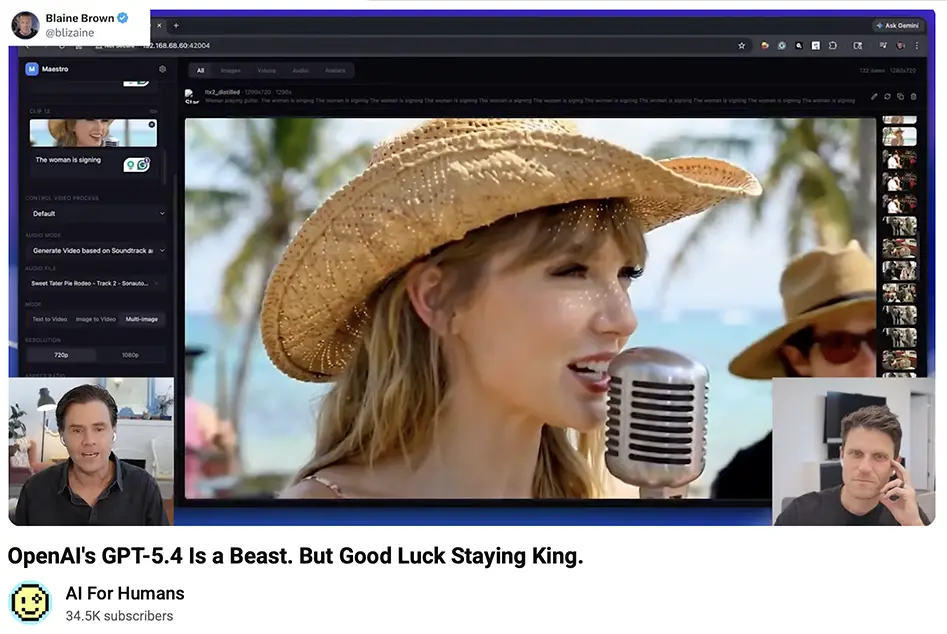Switch to the Audio filter tab
Image resolution: width=947 pixels, height=634 pixels.
coord(300,70)
